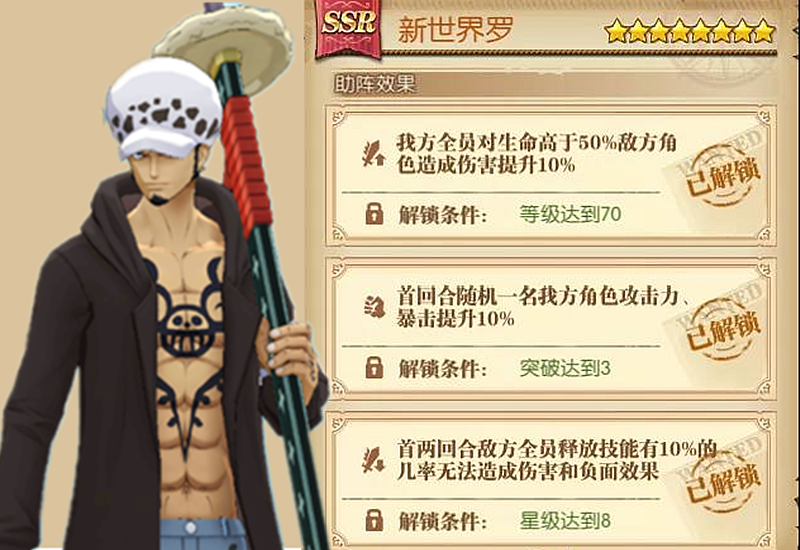Click the lock icon beside 等级达到70
This screenshot has height=550, width=800.
click(x=374, y=214)
